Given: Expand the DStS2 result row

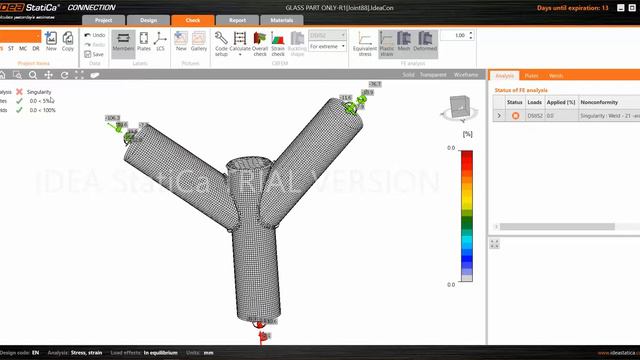Looking at the screenshot, I should click(499, 116).
